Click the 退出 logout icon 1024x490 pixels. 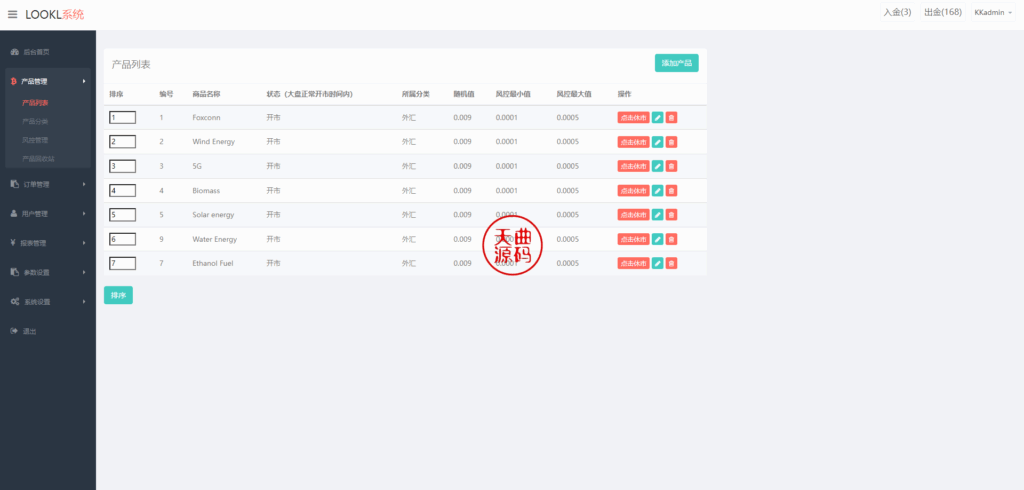pyautogui.click(x=14, y=331)
